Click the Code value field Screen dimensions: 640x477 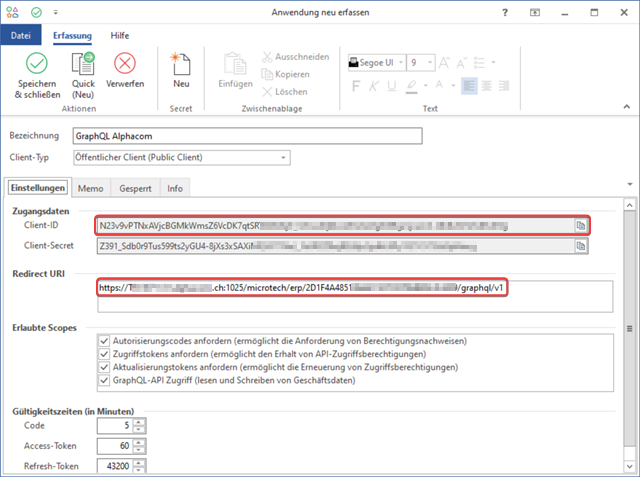point(116,426)
